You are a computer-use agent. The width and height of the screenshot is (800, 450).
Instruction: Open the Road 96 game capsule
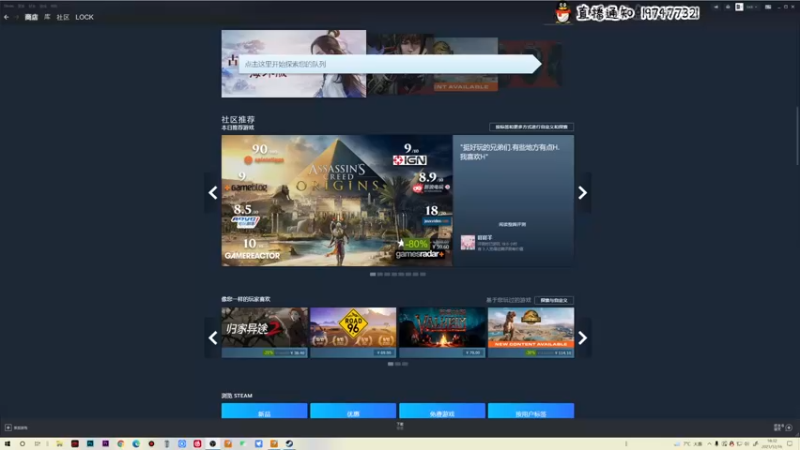(x=353, y=332)
